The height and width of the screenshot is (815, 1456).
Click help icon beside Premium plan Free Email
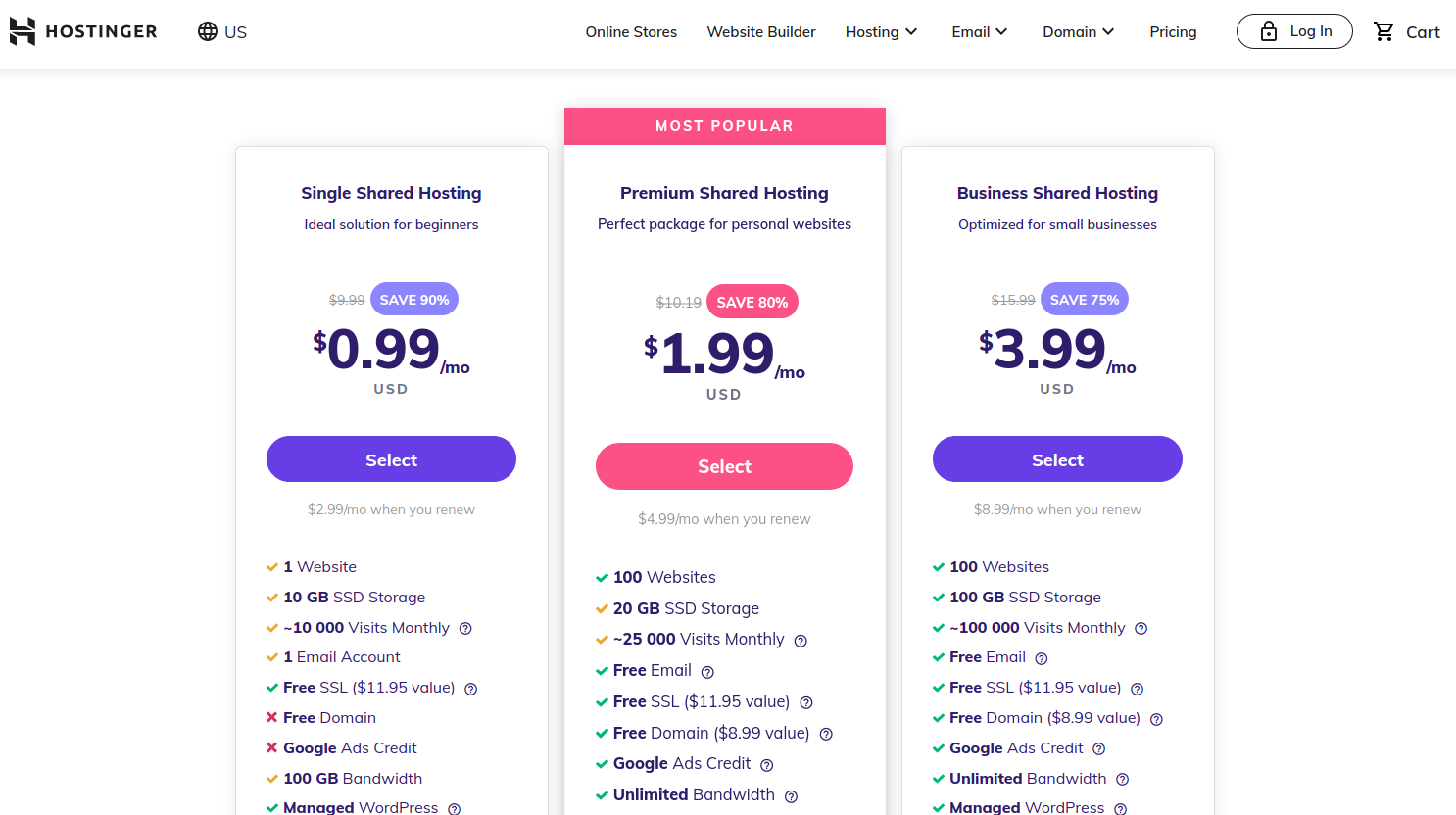tap(707, 672)
